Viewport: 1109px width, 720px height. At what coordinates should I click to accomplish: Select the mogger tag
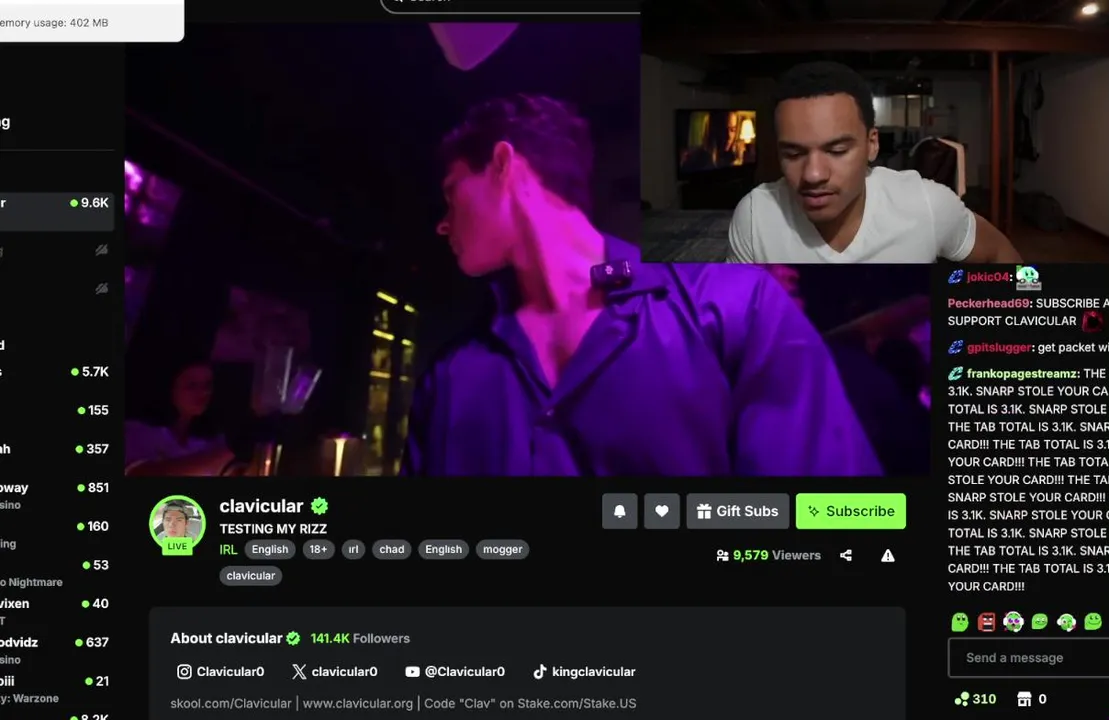pos(502,550)
